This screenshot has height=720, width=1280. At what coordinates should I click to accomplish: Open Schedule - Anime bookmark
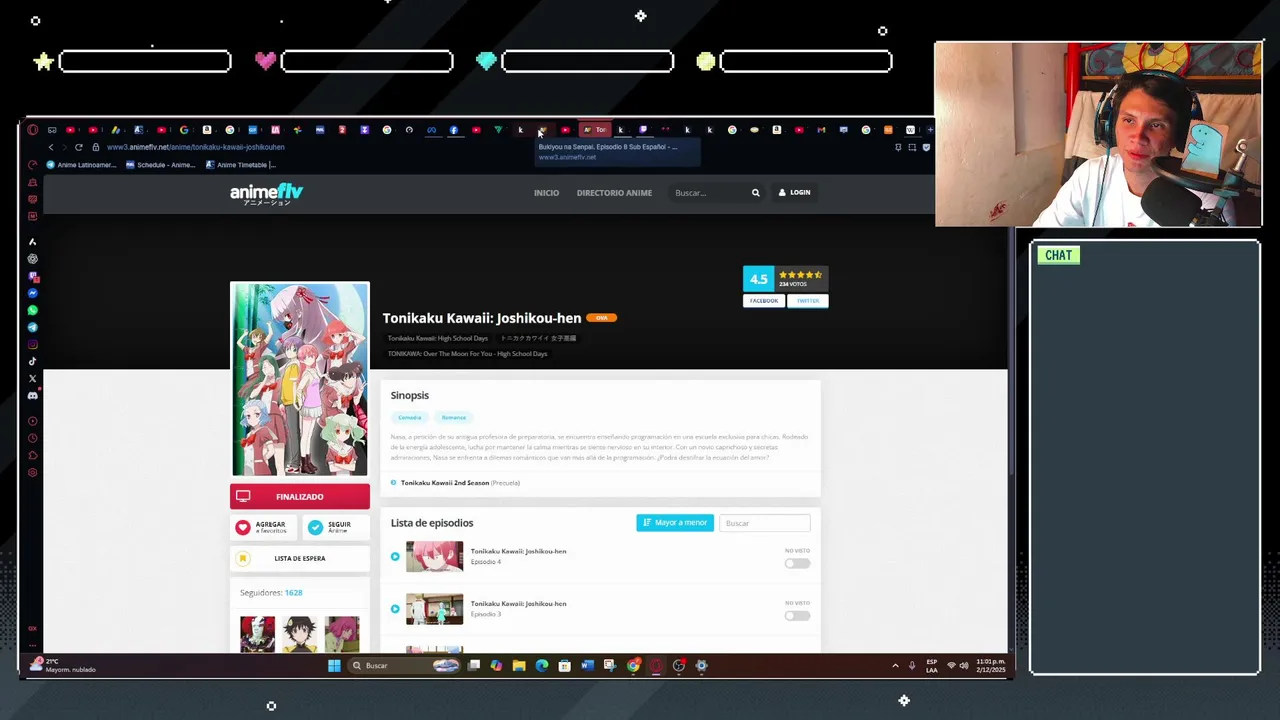pyautogui.click(x=160, y=165)
